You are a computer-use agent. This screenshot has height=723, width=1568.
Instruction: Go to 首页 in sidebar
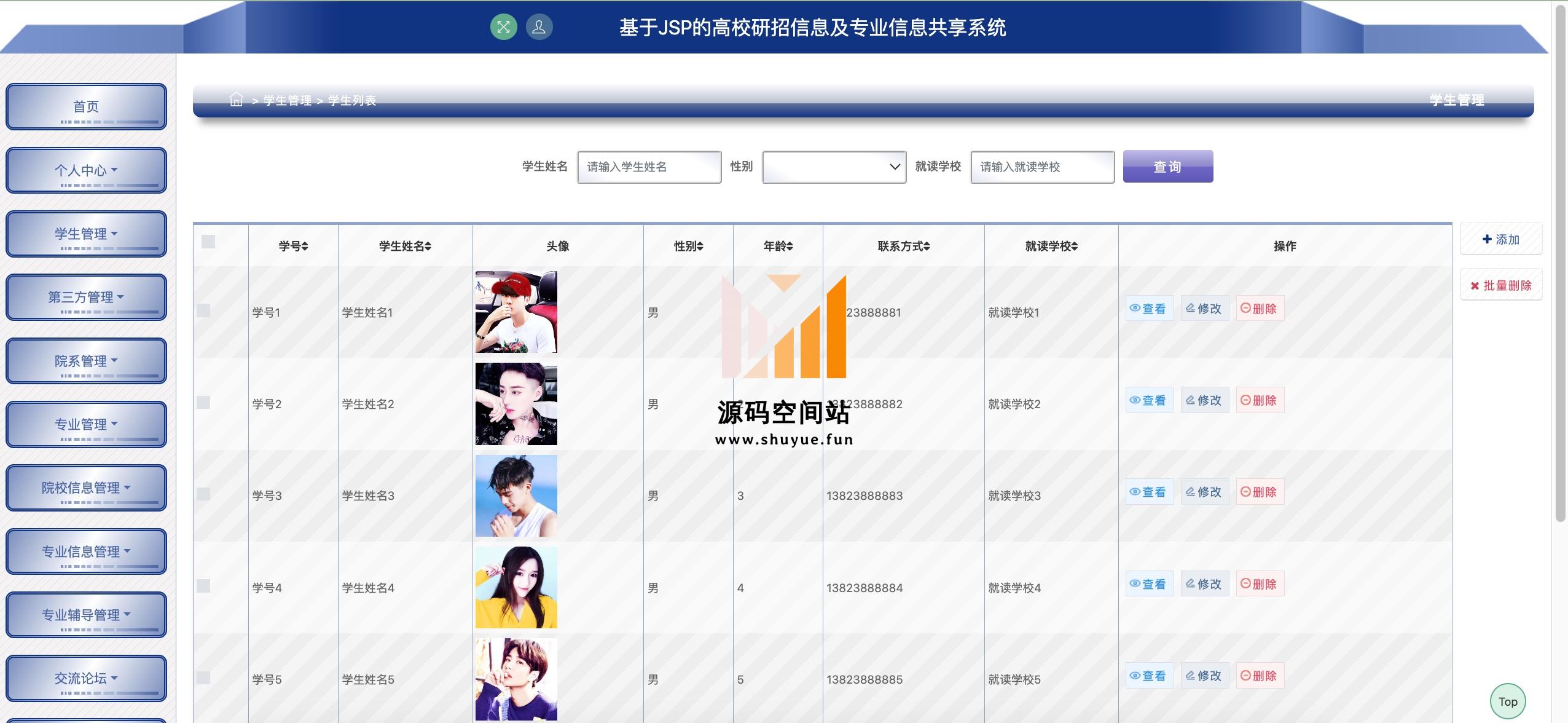[x=86, y=107]
